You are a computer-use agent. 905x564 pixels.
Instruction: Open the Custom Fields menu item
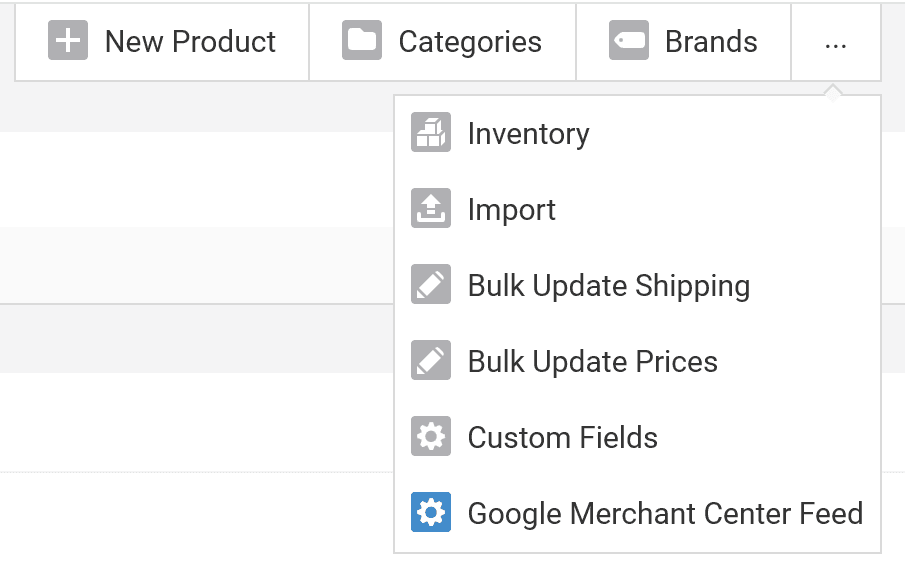562,438
